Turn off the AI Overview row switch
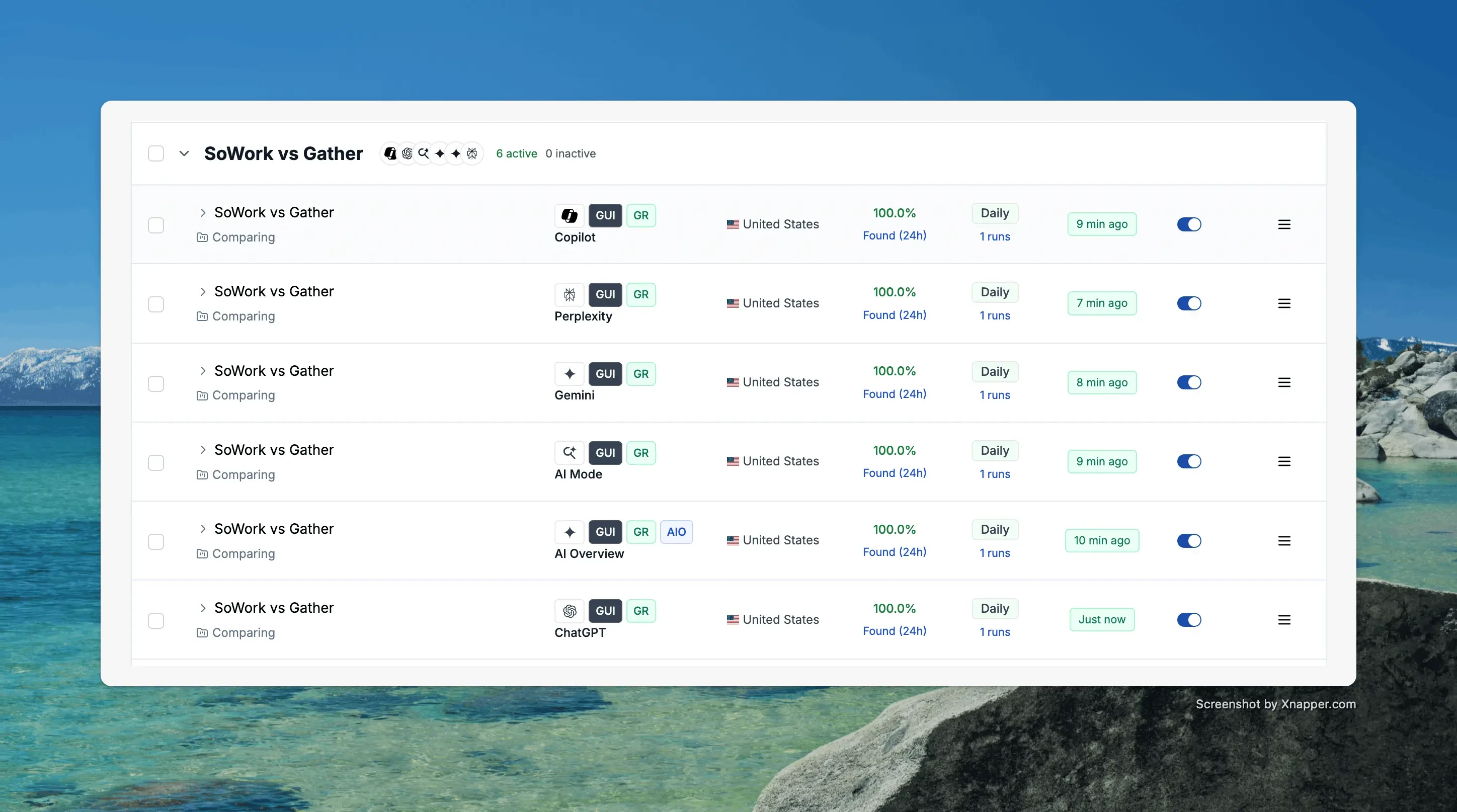This screenshot has height=812, width=1457. (x=1189, y=541)
